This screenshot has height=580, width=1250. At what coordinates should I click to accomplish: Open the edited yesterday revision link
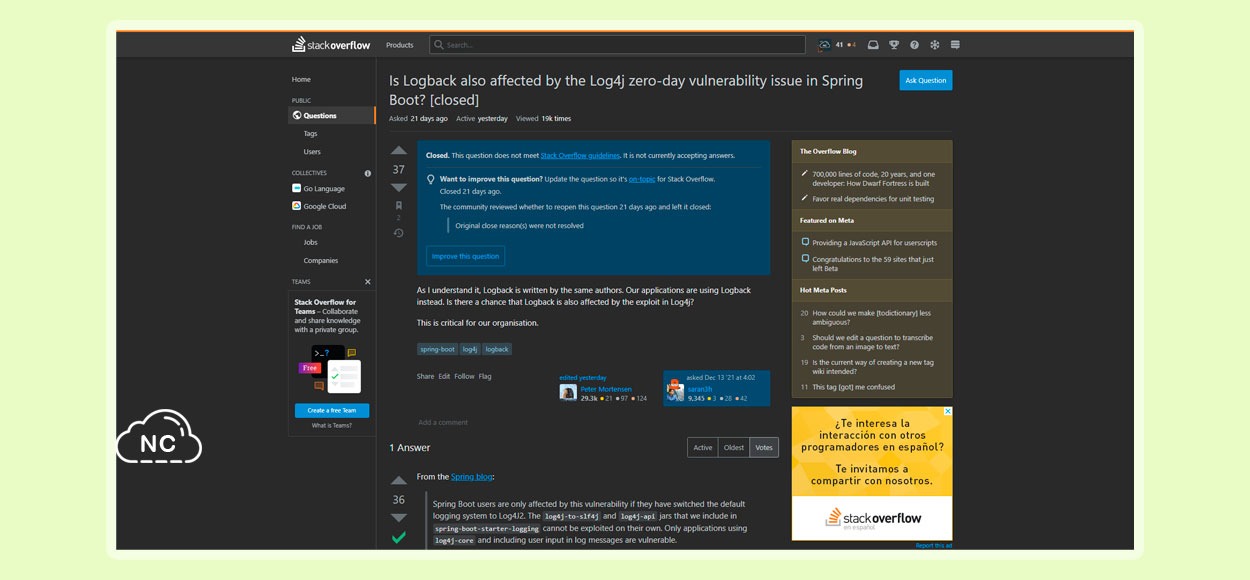coord(583,377)
